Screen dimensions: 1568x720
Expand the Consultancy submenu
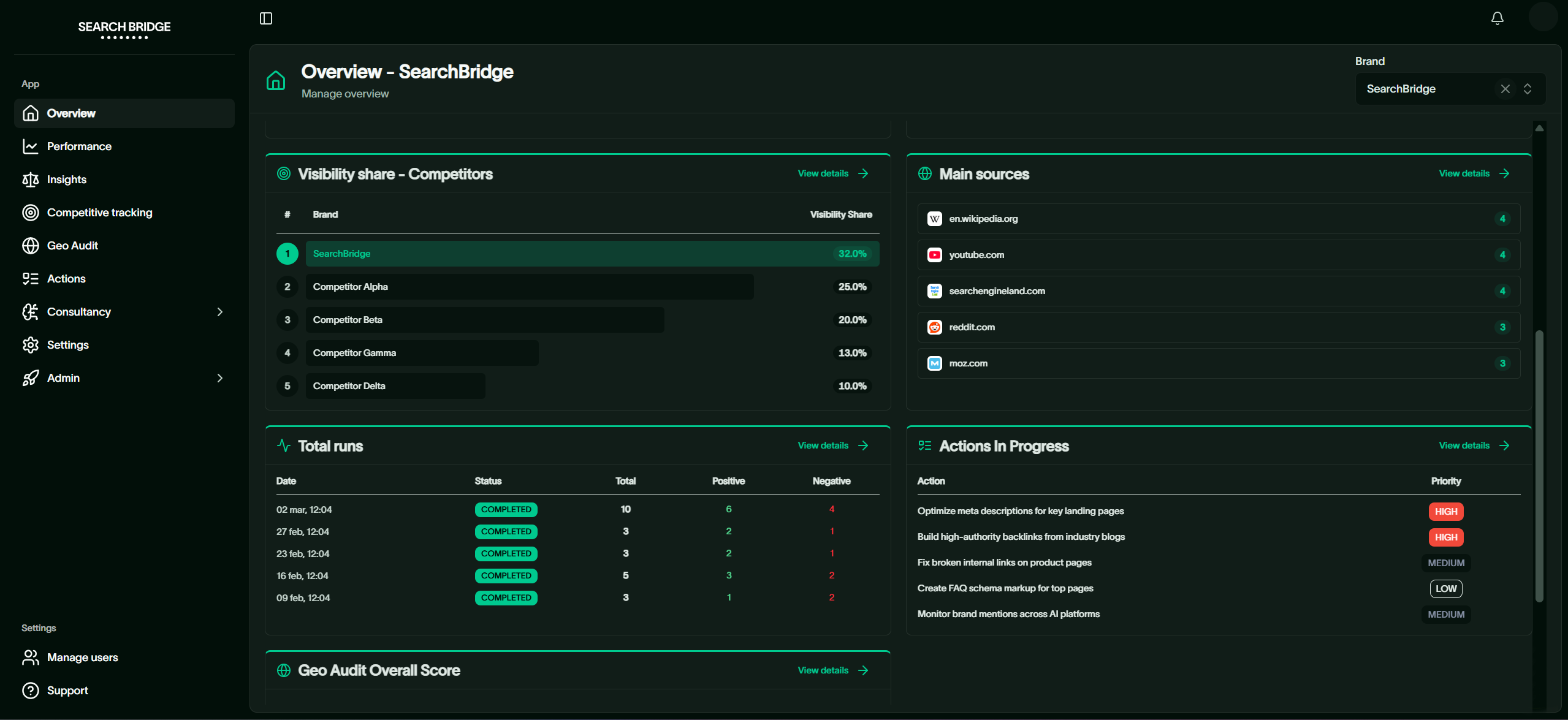click(x=220, y=312)
